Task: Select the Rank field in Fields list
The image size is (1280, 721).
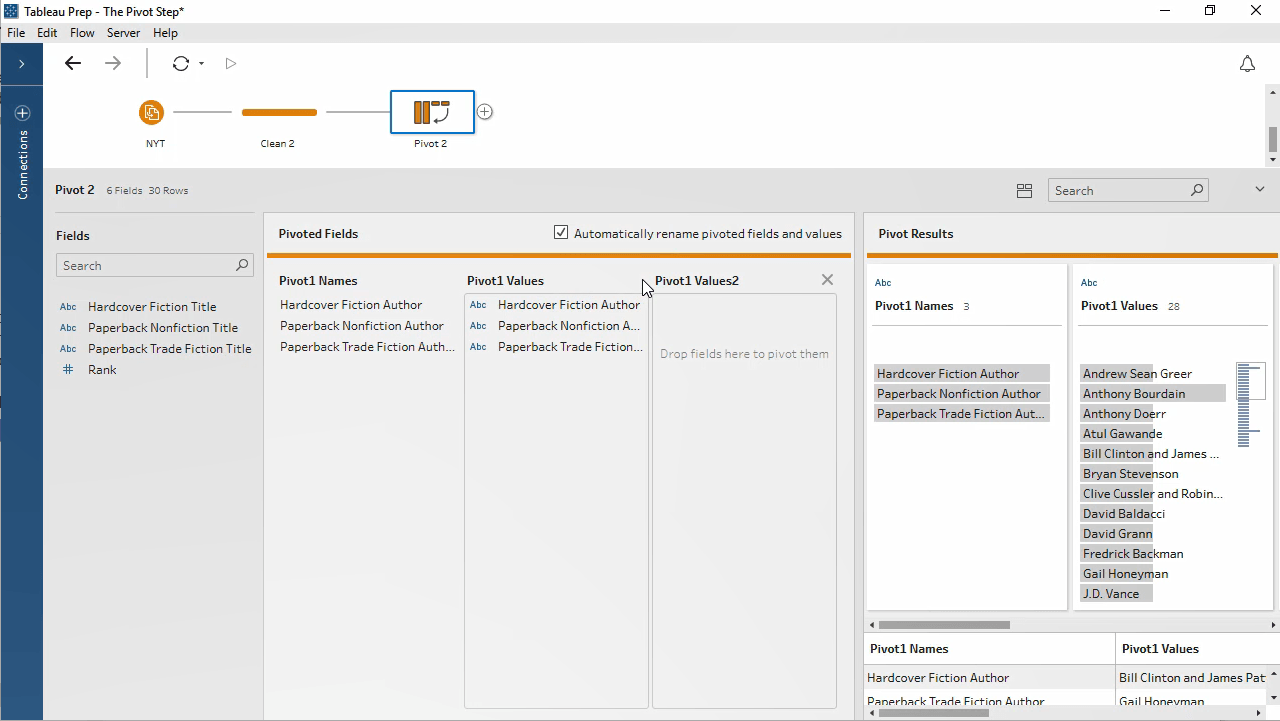Action: pos(102,370)
